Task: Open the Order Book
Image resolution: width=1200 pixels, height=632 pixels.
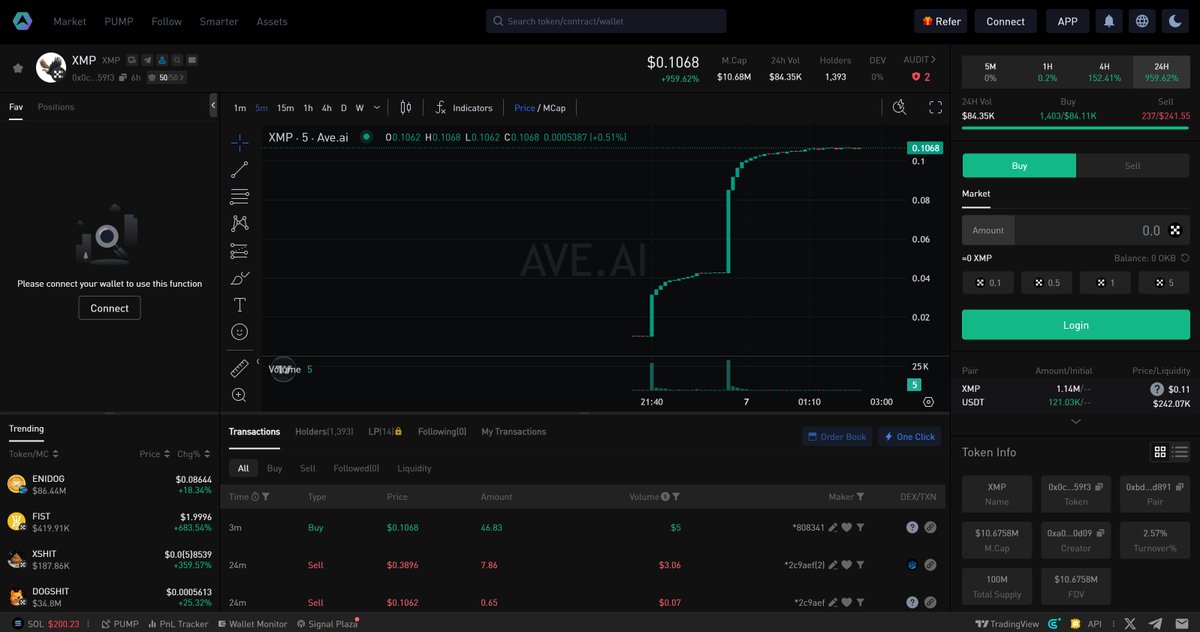Action: 838,437
